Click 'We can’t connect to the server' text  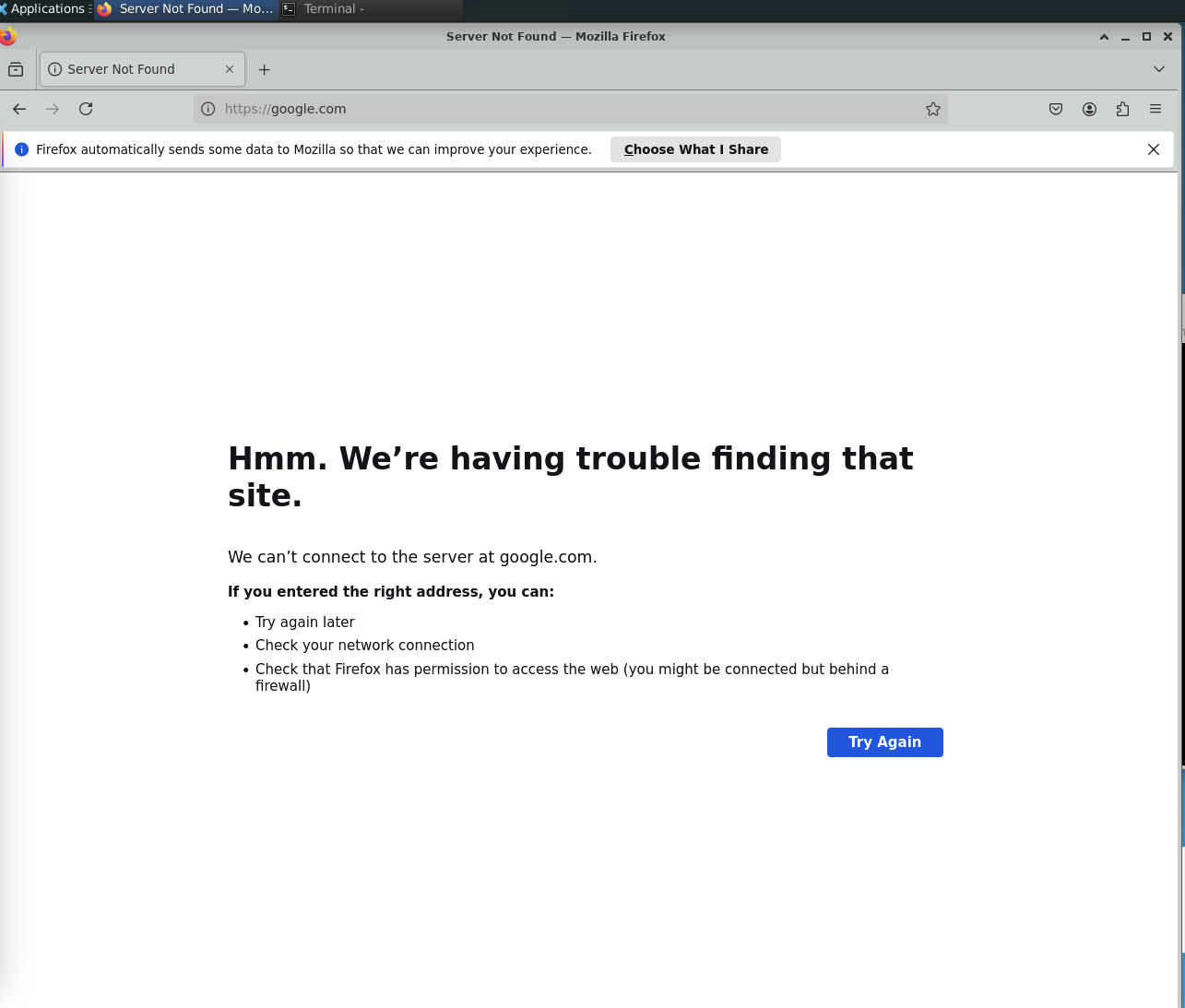click(x=412, y=557)
